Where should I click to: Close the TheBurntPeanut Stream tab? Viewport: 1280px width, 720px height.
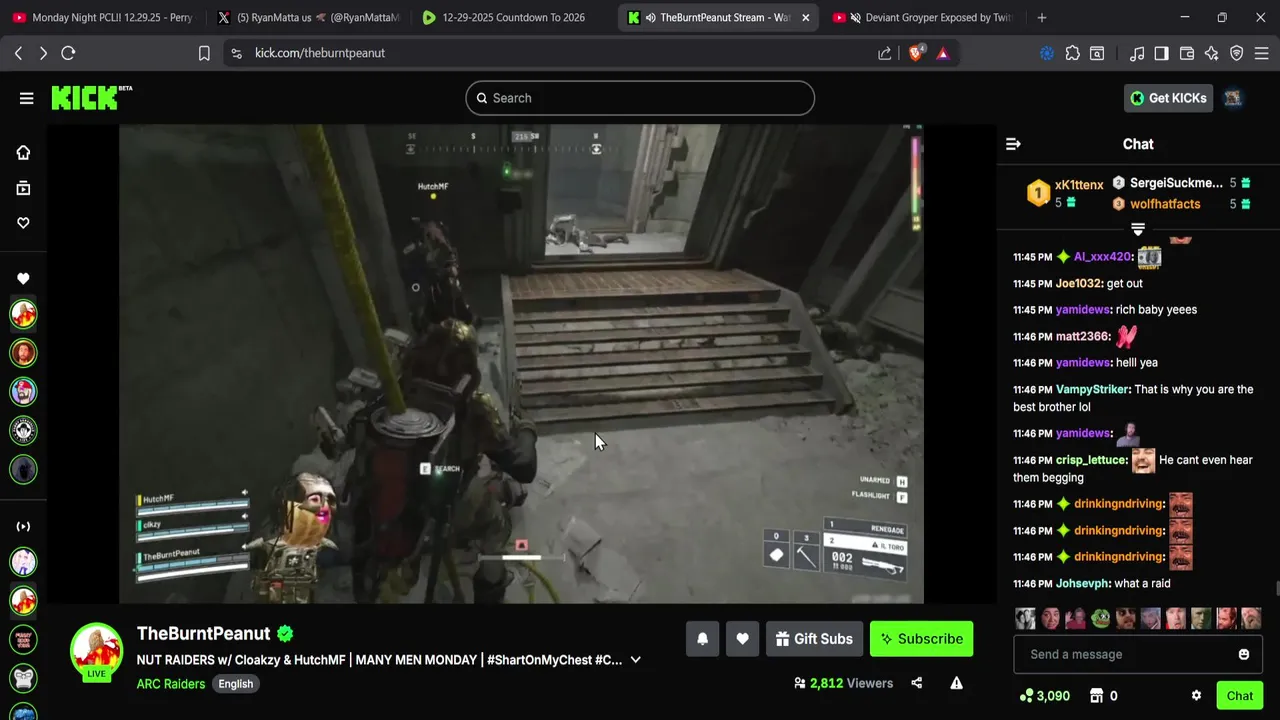(805, 17)
